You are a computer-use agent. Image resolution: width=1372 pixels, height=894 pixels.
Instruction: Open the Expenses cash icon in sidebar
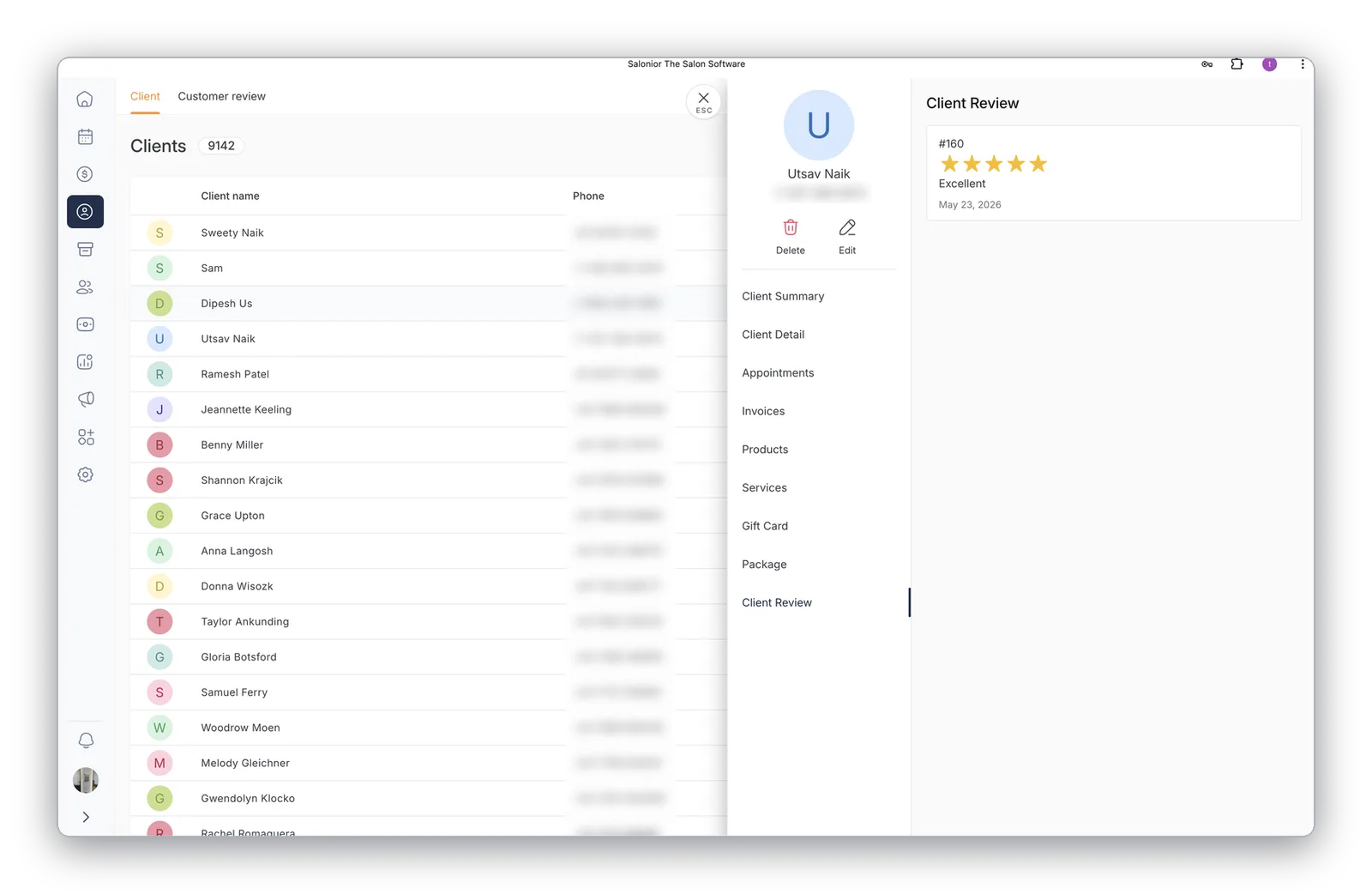tap(85, 324)
